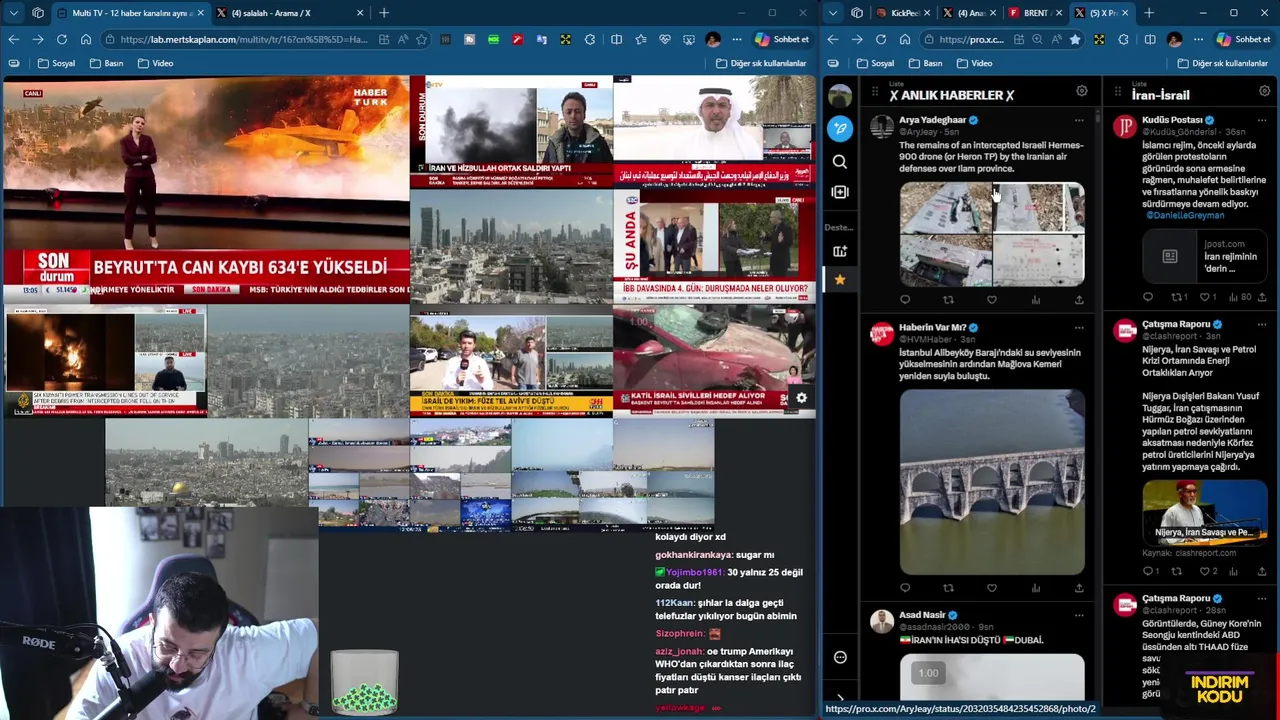This screenshot has width=1280, height=720.
Task: Click the left browser address bar URL
Action: 243,39
